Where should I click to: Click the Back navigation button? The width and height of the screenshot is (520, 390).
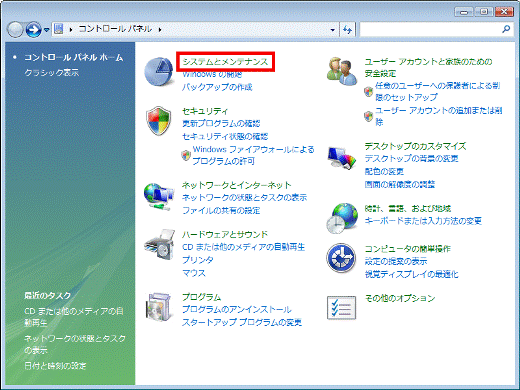15,30
